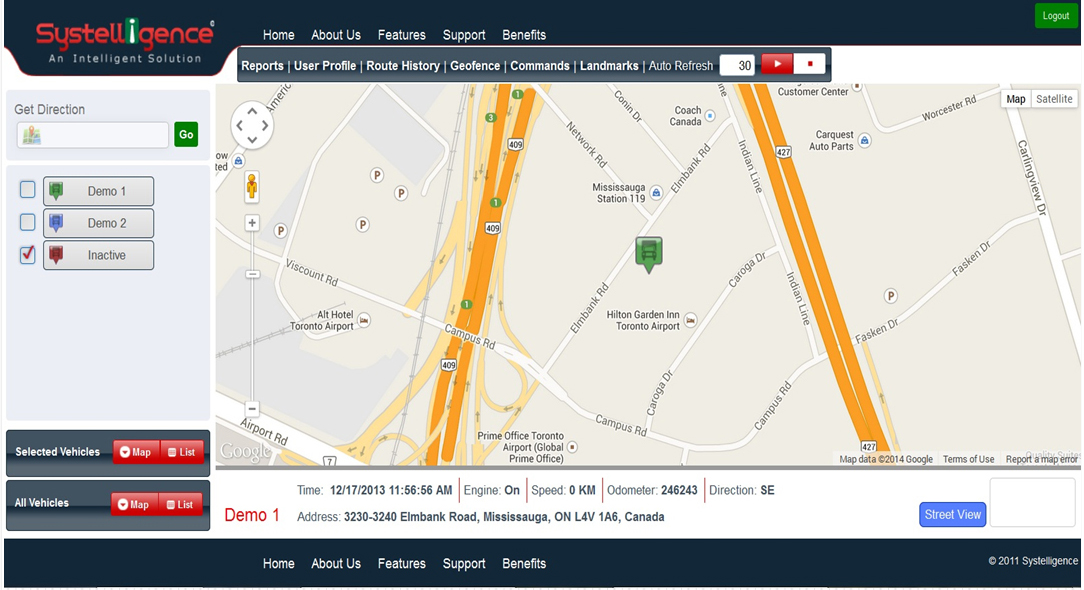Click the green Demo 1 vehicle icon
1084x590 pixels.
[x=56, y=191]
